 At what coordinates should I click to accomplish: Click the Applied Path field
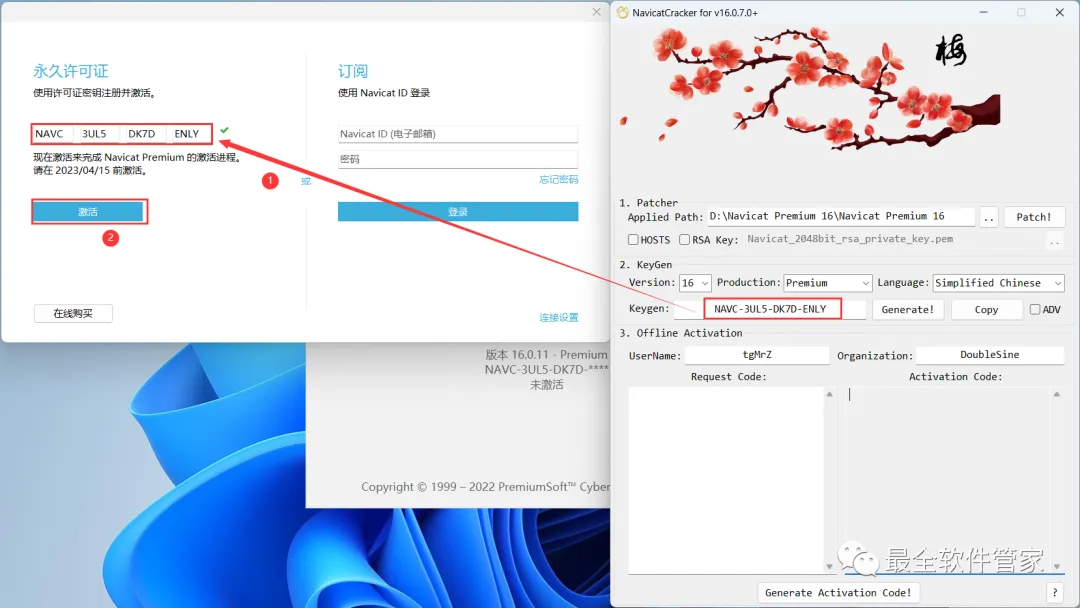(x=841, y=216)
